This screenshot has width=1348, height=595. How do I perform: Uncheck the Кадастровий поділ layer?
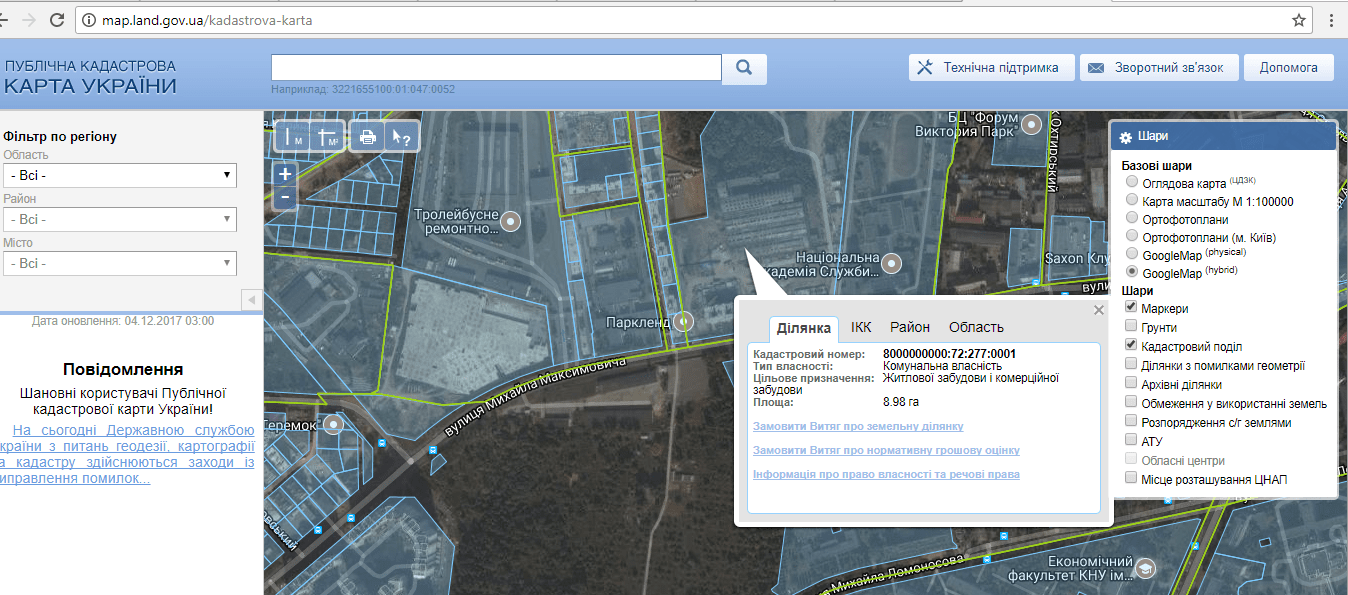1131,346
